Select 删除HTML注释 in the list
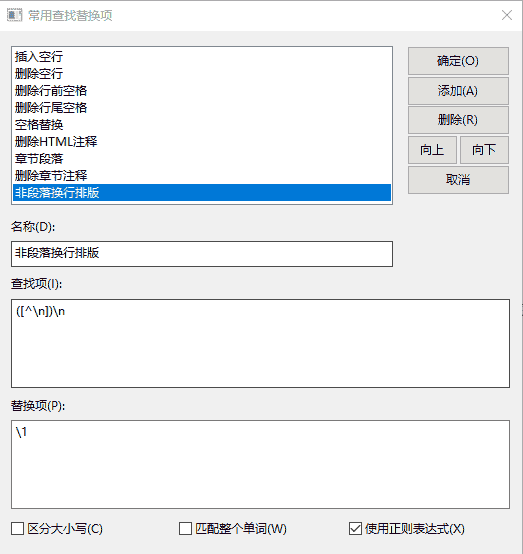Viewport: 523px width, 554px height. coord(202,141)
